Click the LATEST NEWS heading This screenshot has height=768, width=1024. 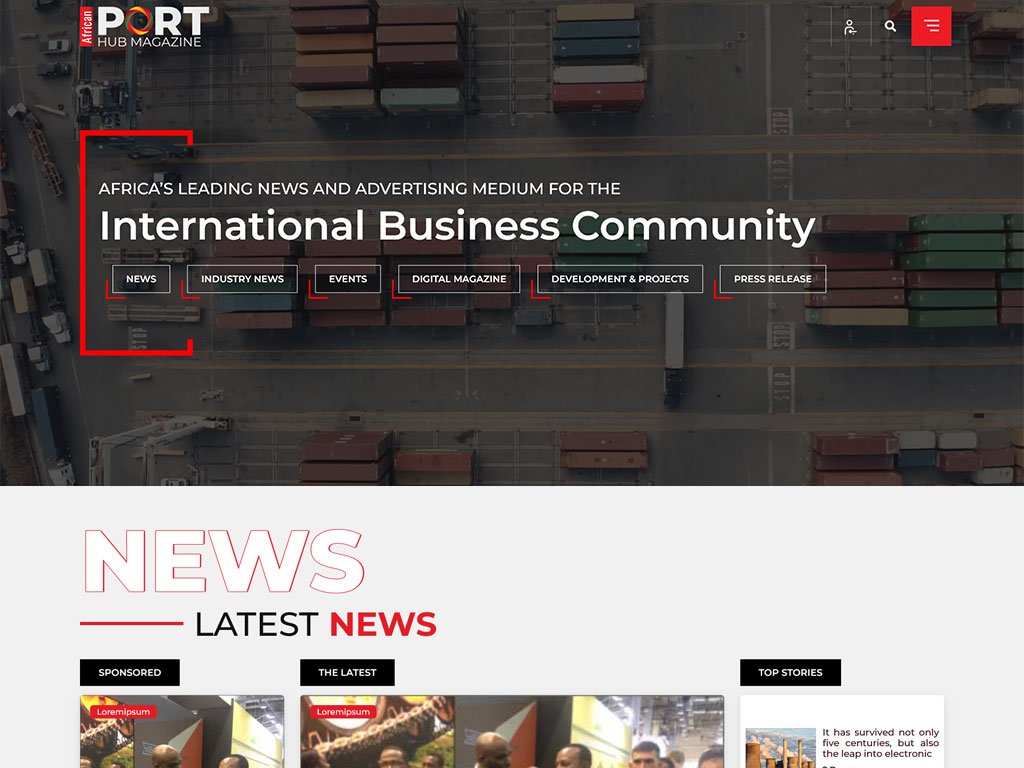pyautogui.click(x=315, y=624)
